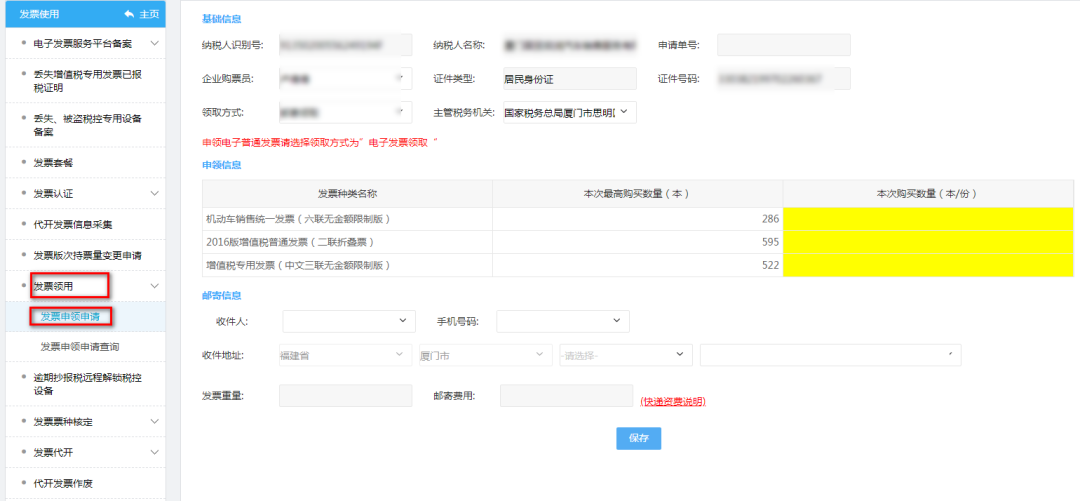Click the 纳税人识别号 field
Viewport: 1080px width, 501px height.
345,45
